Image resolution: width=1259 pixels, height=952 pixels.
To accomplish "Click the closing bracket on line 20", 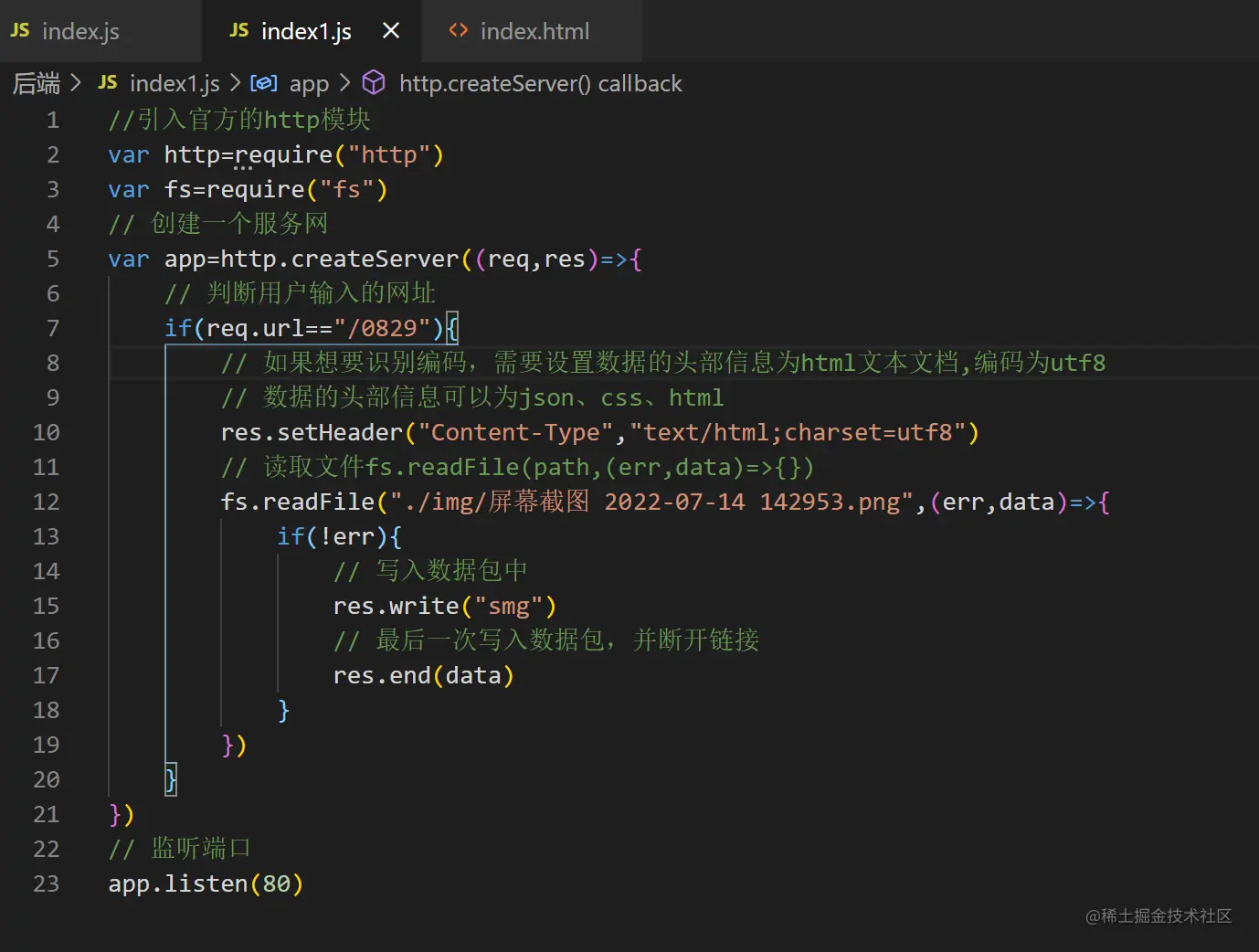I will [x=171, y=779].
